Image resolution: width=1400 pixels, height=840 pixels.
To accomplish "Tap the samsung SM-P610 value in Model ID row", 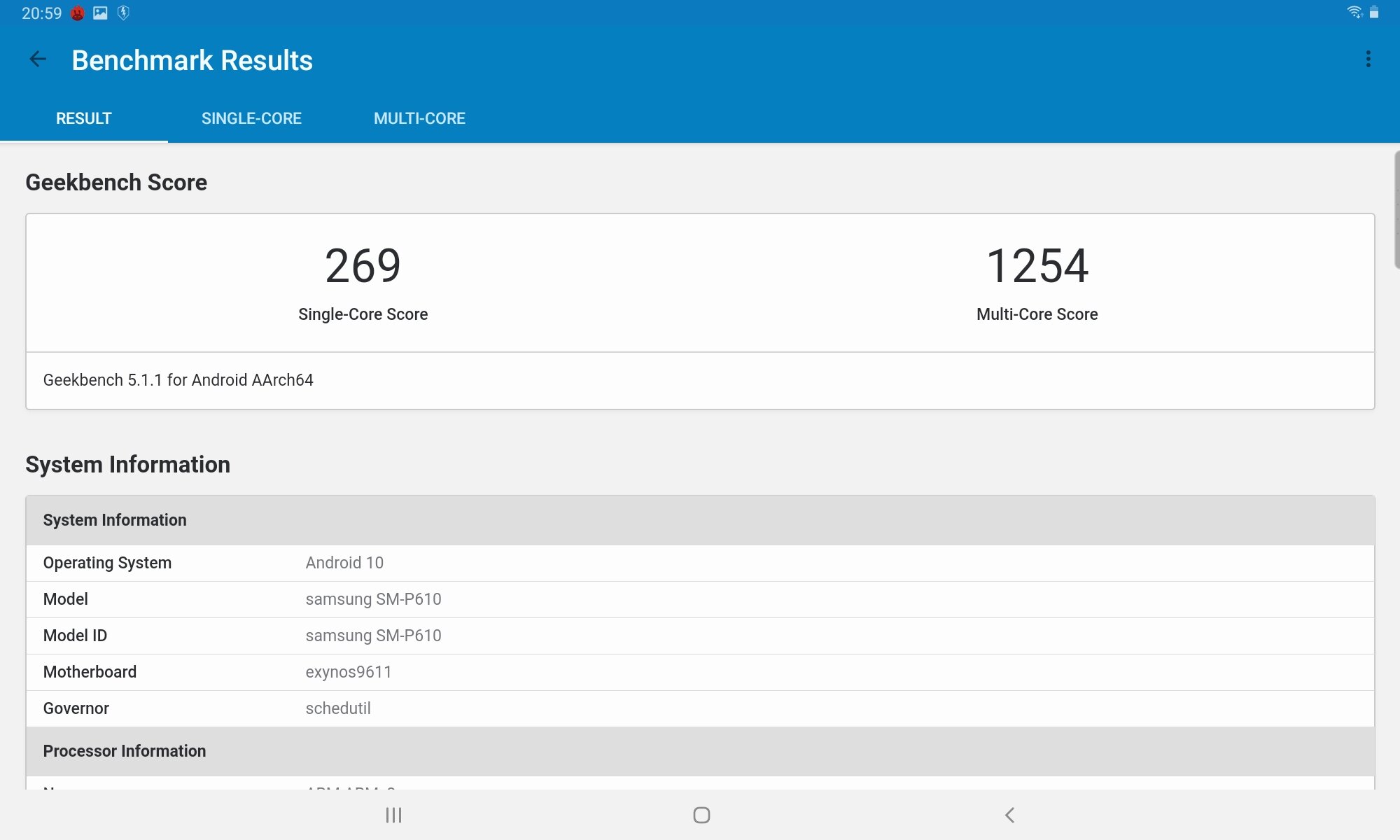I will coord(373,636).
